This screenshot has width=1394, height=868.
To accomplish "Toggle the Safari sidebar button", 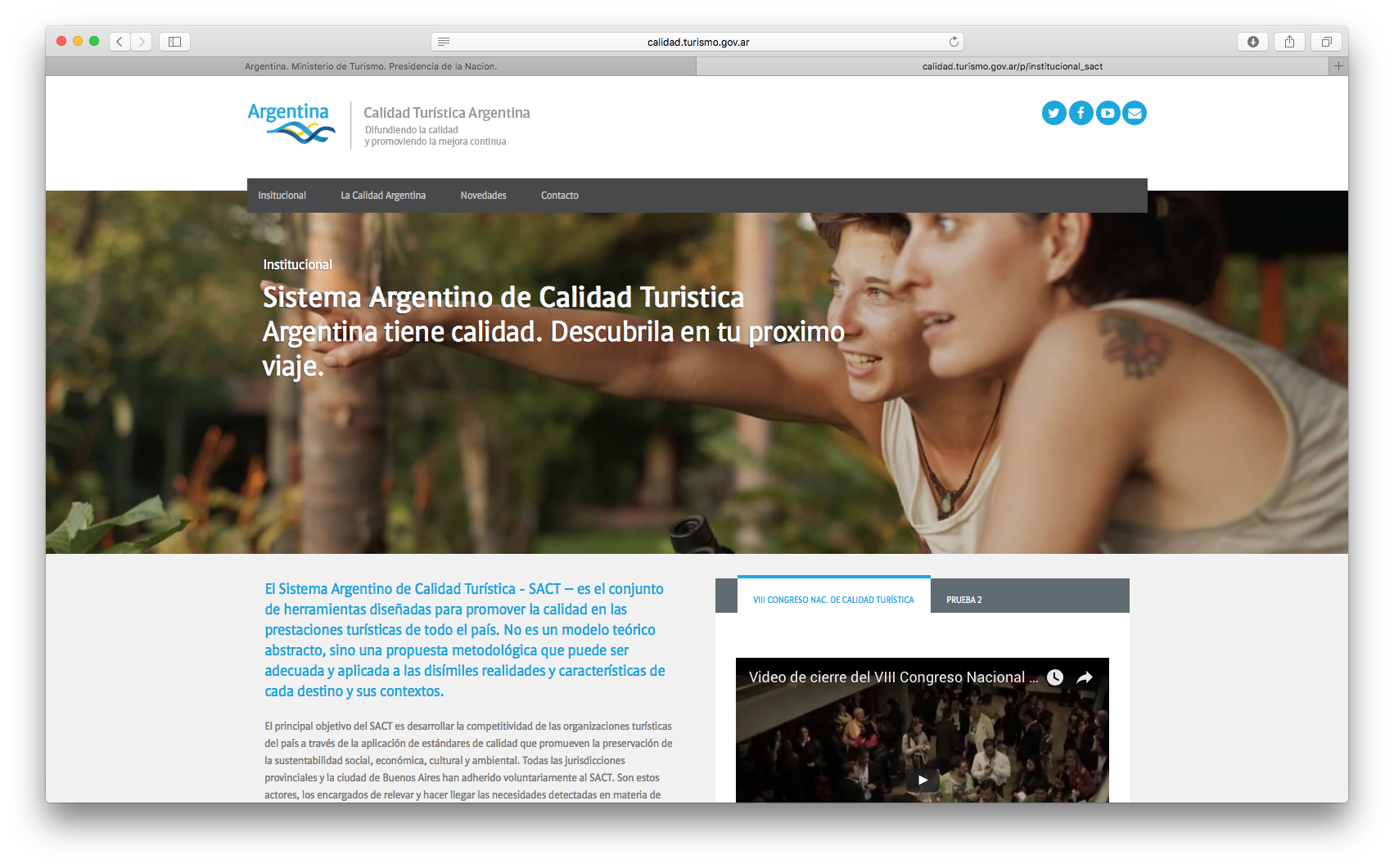I will 174,42.
